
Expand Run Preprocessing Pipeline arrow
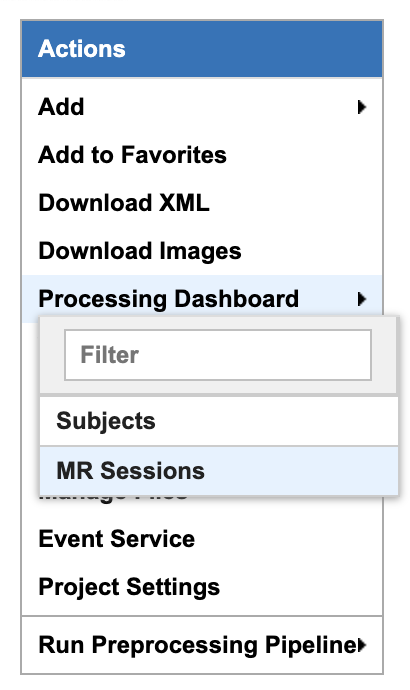pos(362,645)
